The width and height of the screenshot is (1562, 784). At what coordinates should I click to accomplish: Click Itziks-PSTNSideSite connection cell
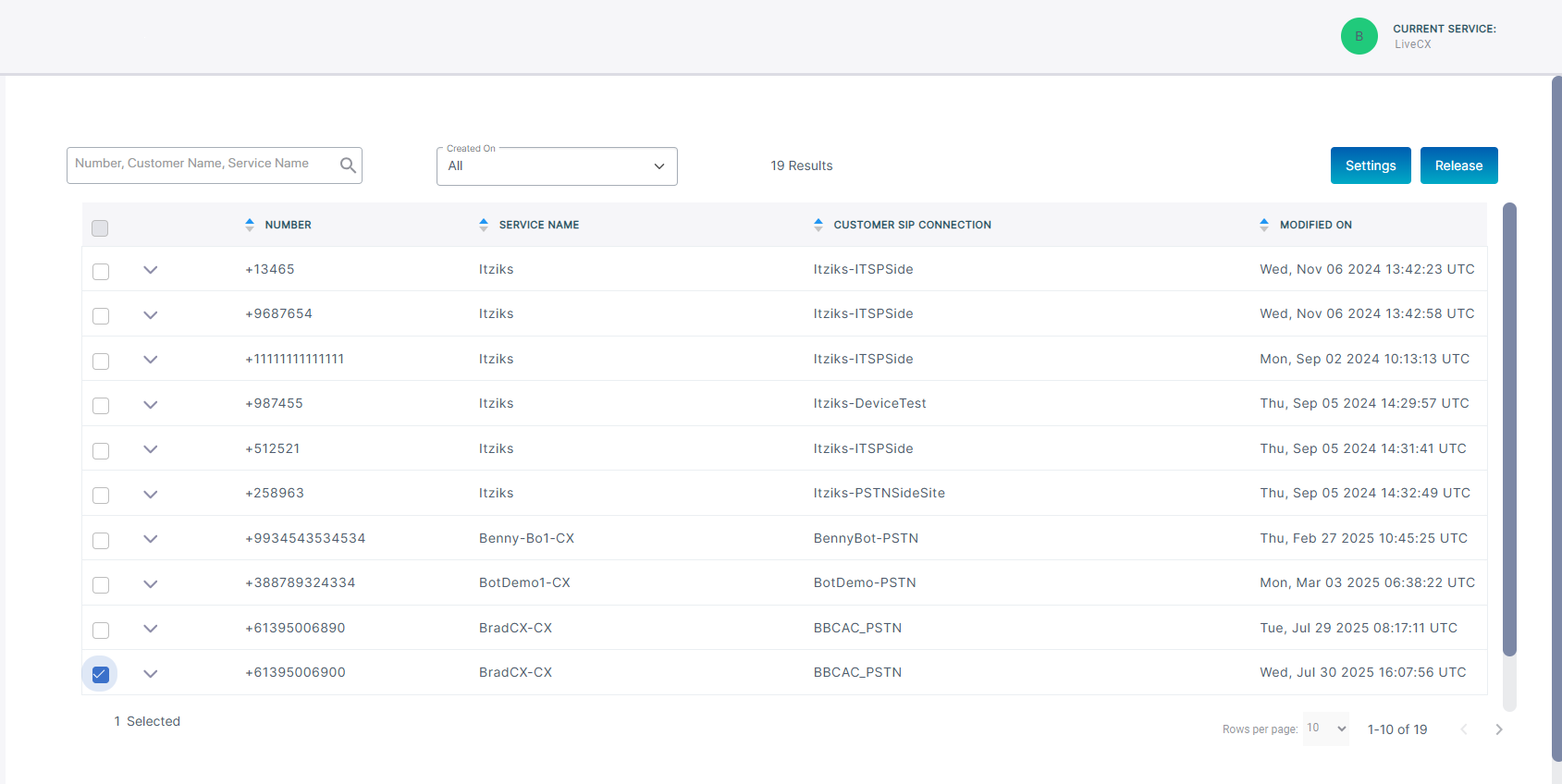pyautogui.click(x=879, y=493)
